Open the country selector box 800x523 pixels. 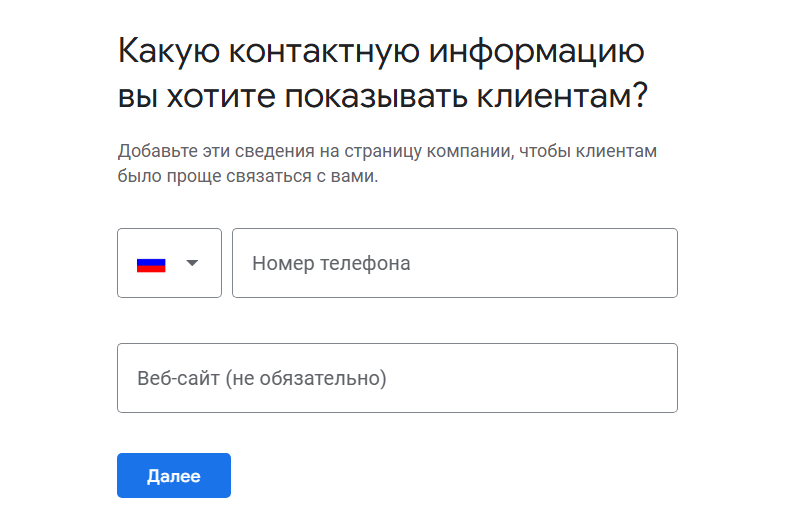coord(169,263)
